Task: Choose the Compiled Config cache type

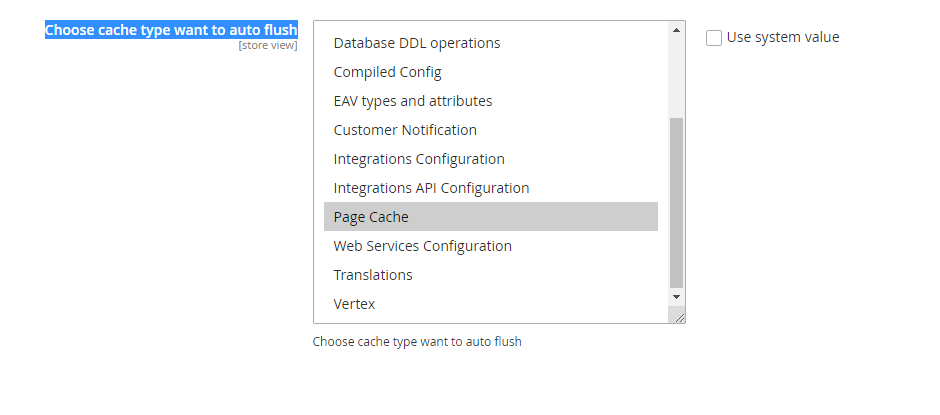Action: [387, 72]
